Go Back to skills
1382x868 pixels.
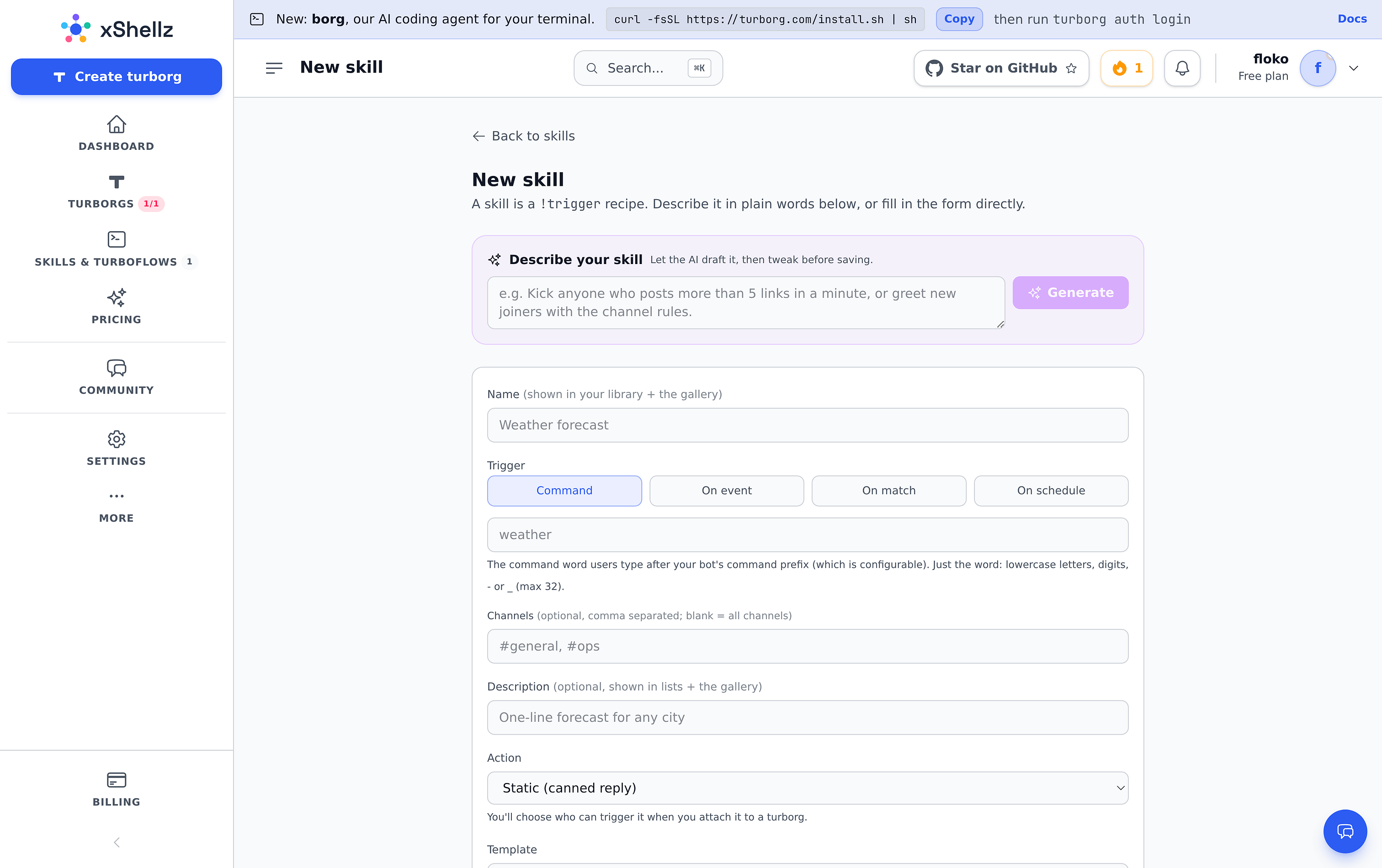coord(523,136)
